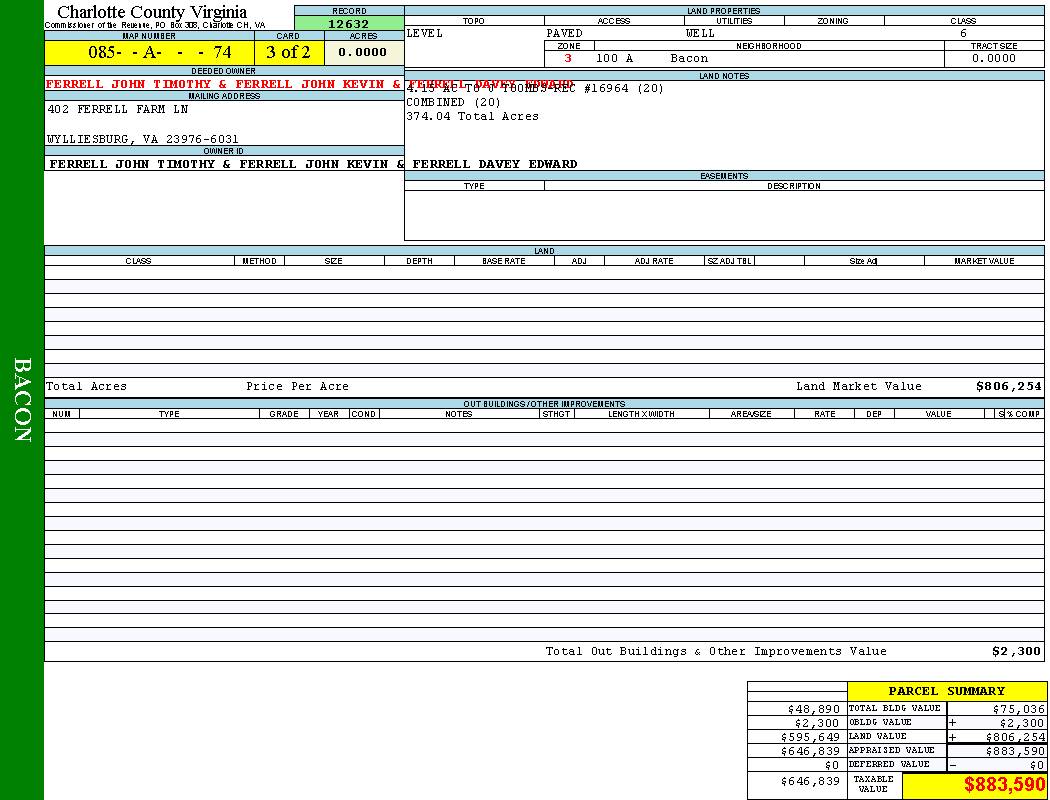Click the LEVEL topo value

tap(424, 34)
